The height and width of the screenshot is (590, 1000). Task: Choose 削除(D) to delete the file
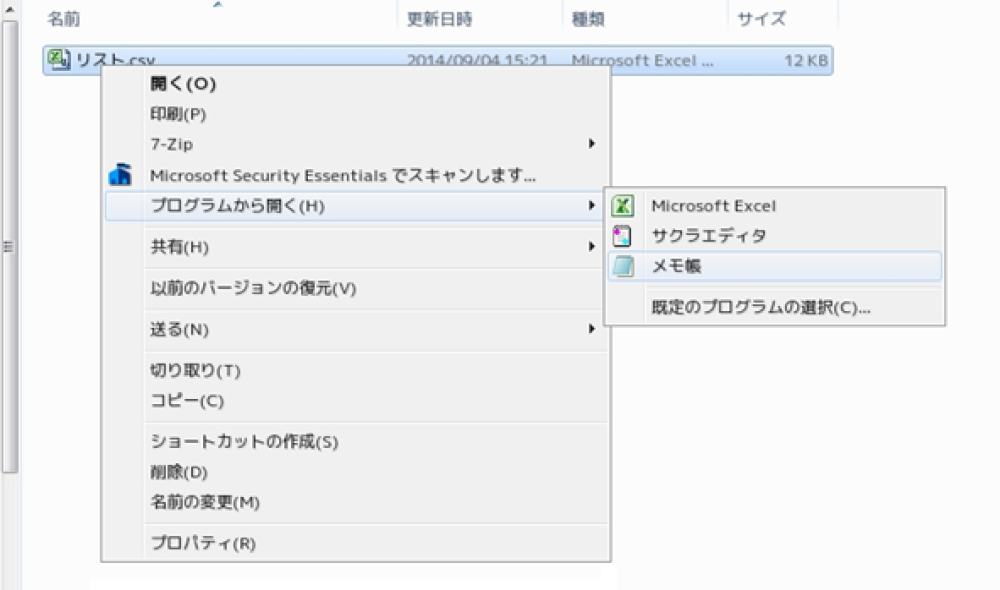click(x=356, y=472)
